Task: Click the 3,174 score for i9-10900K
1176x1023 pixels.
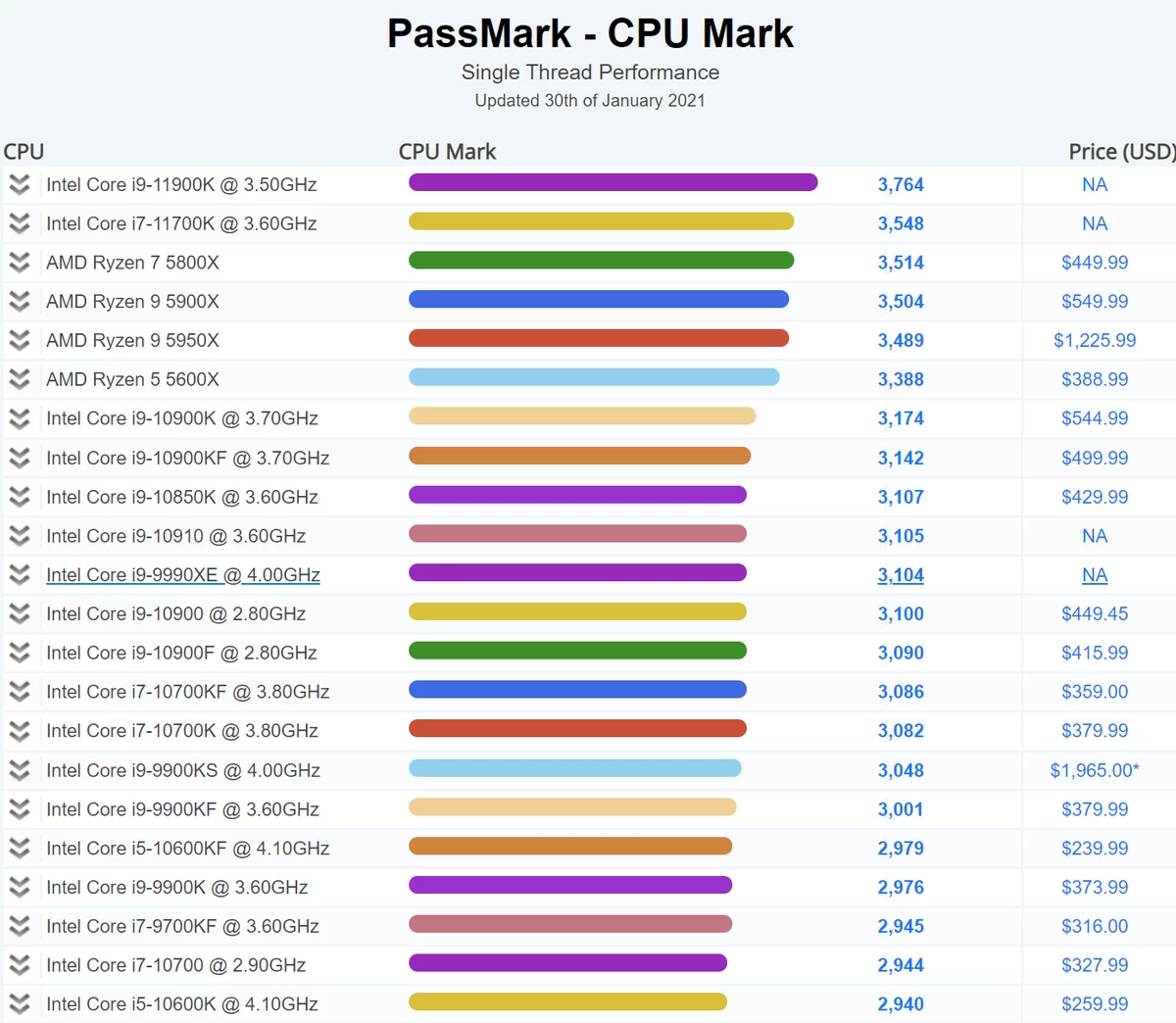Action: coord(901,418)
